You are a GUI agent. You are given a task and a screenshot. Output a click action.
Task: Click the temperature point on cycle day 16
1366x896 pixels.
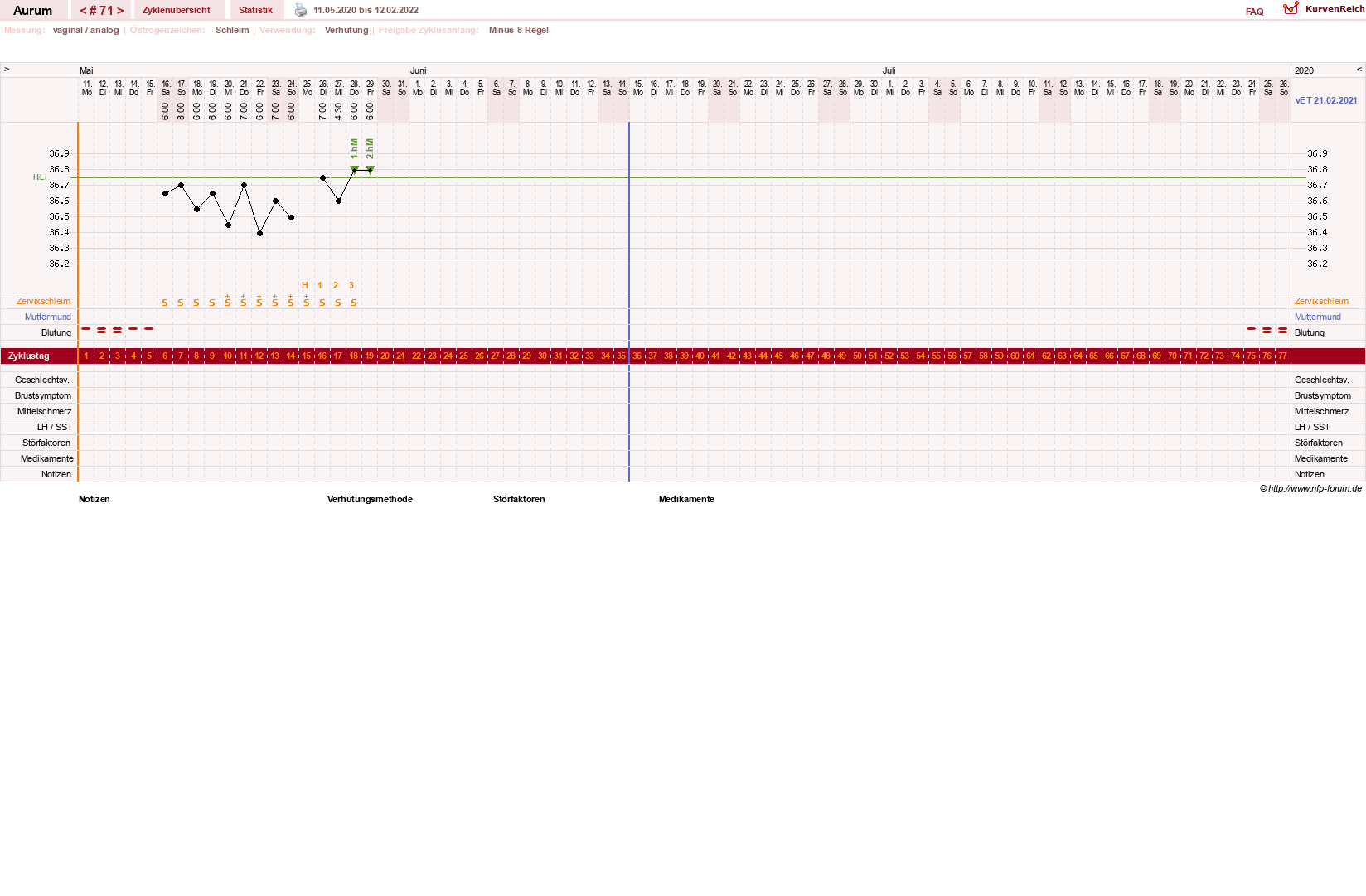pyautogui.click(x=323, y=177)
